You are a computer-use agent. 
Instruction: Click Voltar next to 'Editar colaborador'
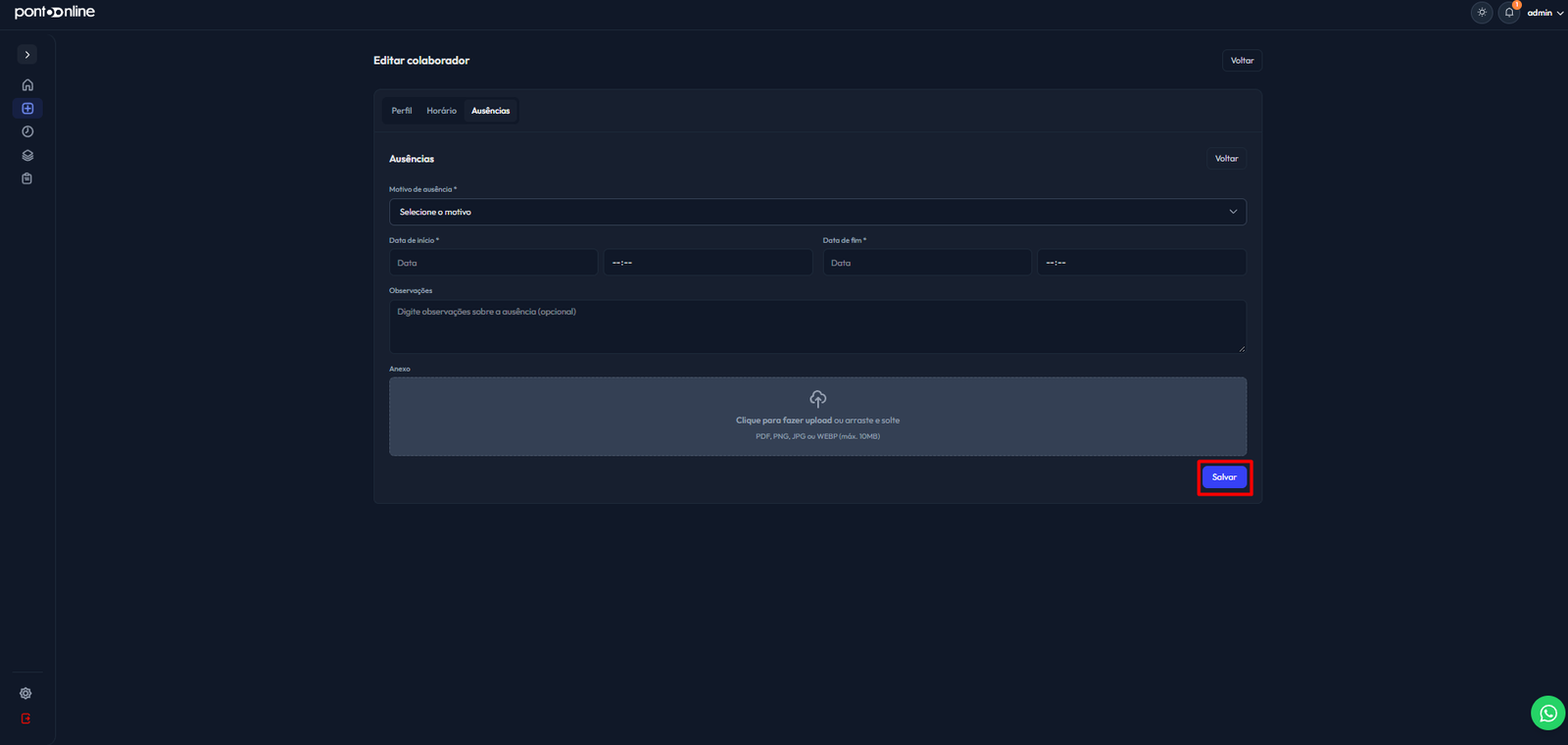1243,61
